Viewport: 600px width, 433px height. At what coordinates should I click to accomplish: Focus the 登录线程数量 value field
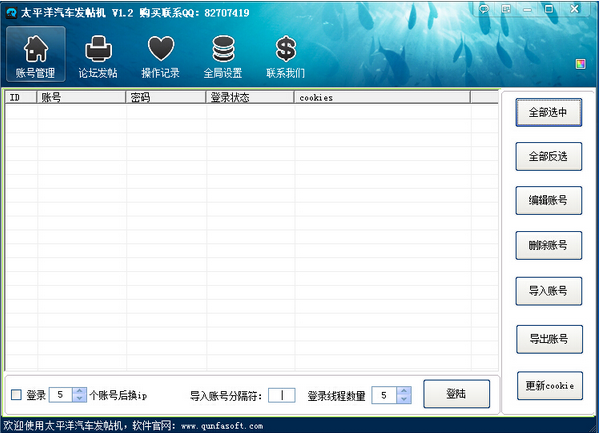tap(384, 395)
